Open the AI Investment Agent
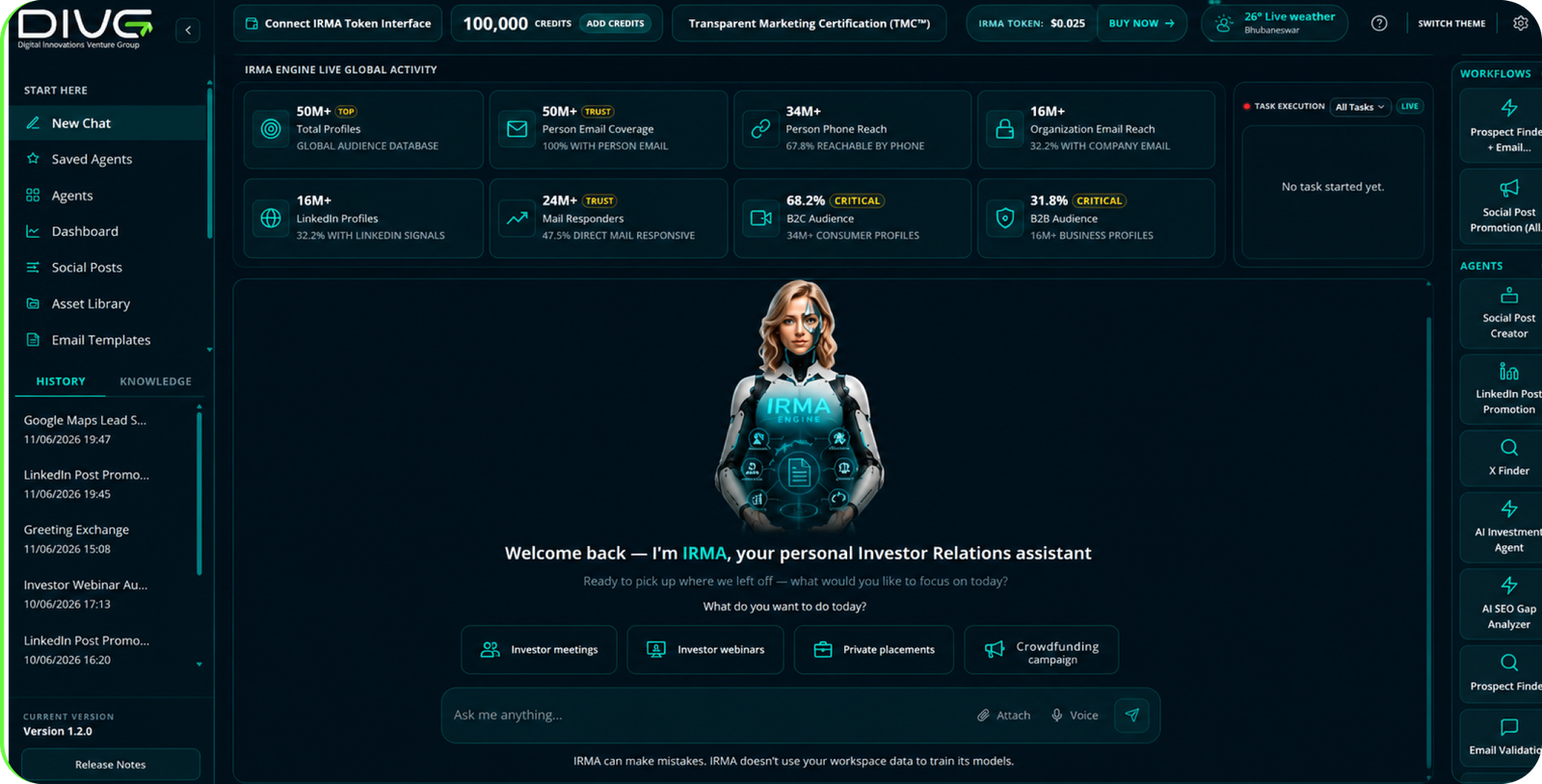1542x784 pixels. coord(1502,528)
